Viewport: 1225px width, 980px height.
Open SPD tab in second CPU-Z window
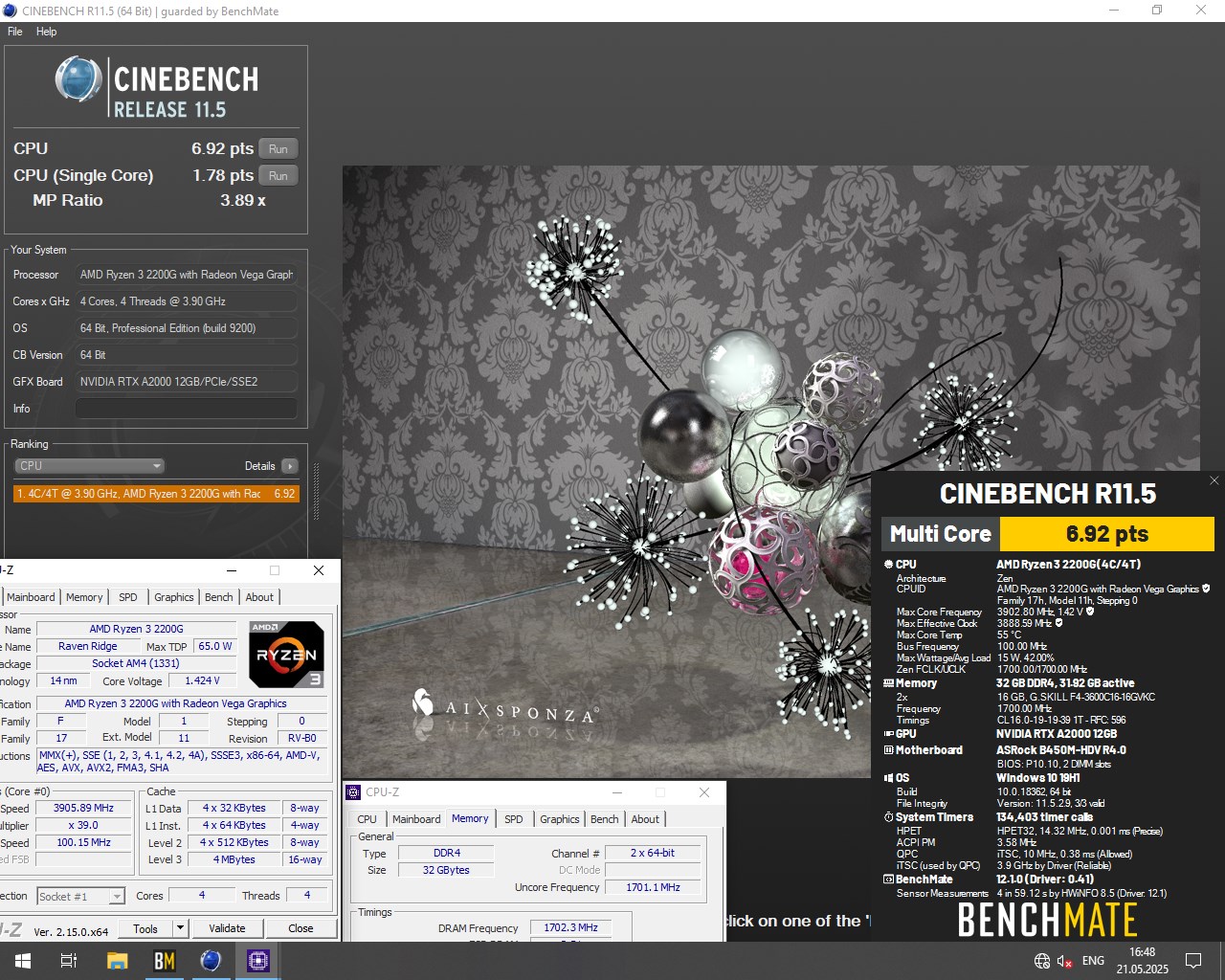[x=514, y=819]
